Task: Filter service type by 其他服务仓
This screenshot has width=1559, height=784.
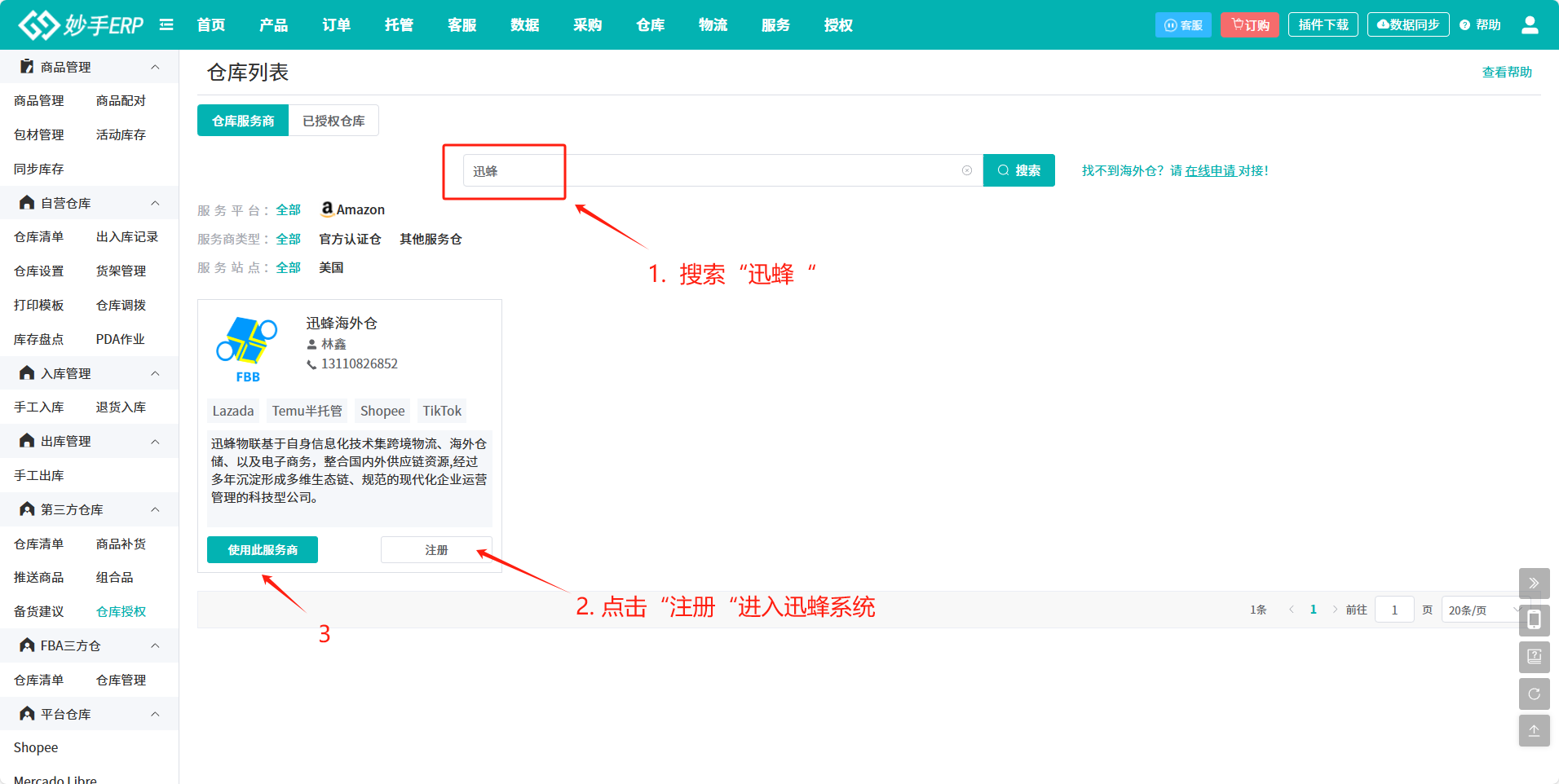Action: coord(431,239)
